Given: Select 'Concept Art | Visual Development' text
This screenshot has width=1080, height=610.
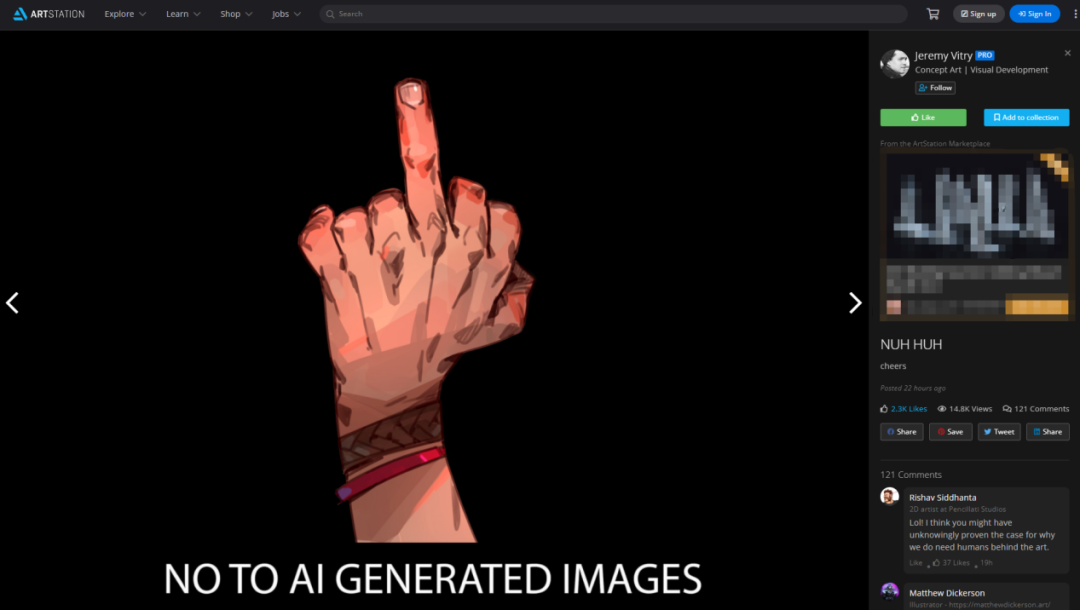Looking at the screenshot, I should (982, 70).
